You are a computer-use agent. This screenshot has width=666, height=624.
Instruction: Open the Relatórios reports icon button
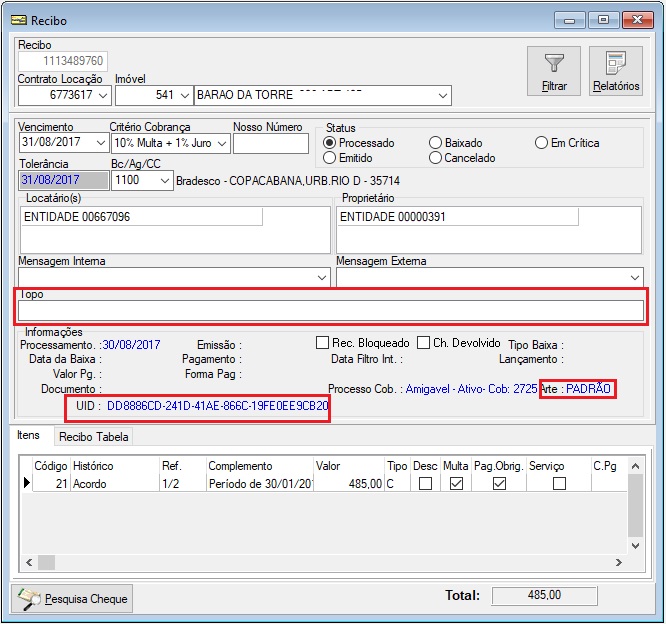tap(615, 70)
